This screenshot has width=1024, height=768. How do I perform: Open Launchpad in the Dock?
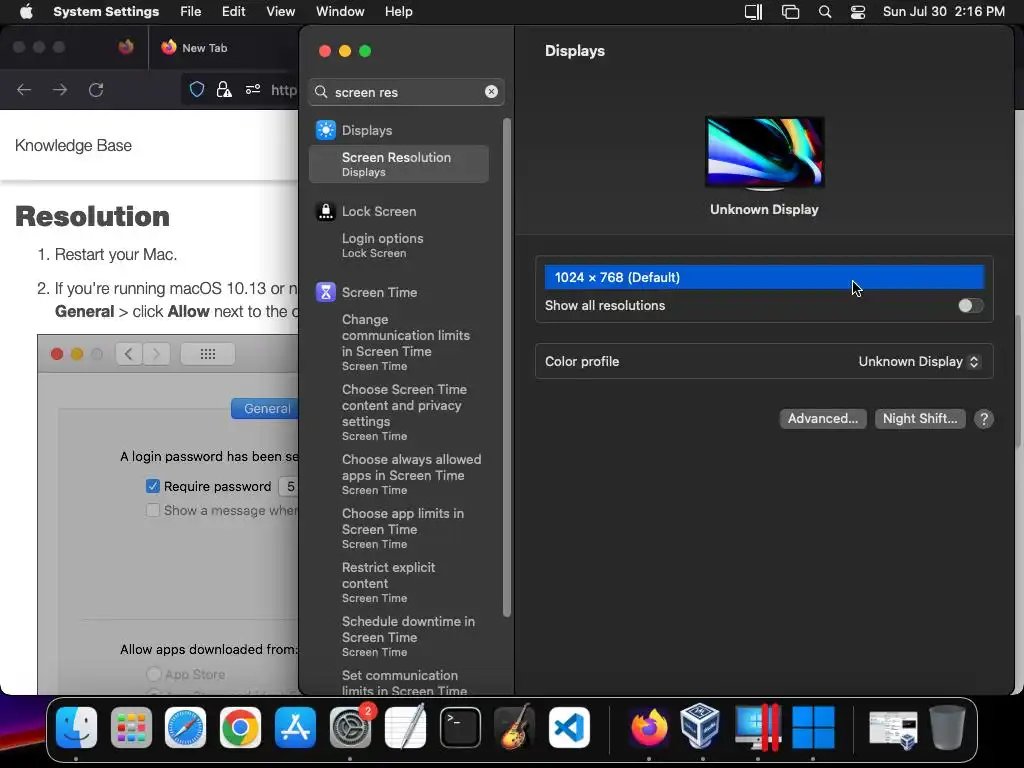[x=131, y=728]
